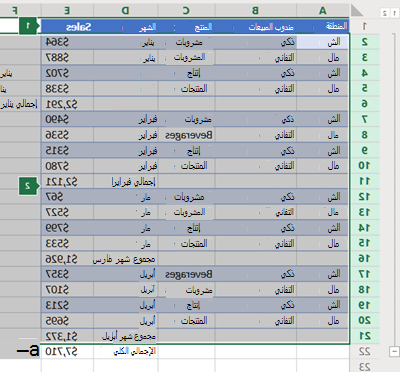Select row 3 header

pyautogui.click(x=365, y=57)
